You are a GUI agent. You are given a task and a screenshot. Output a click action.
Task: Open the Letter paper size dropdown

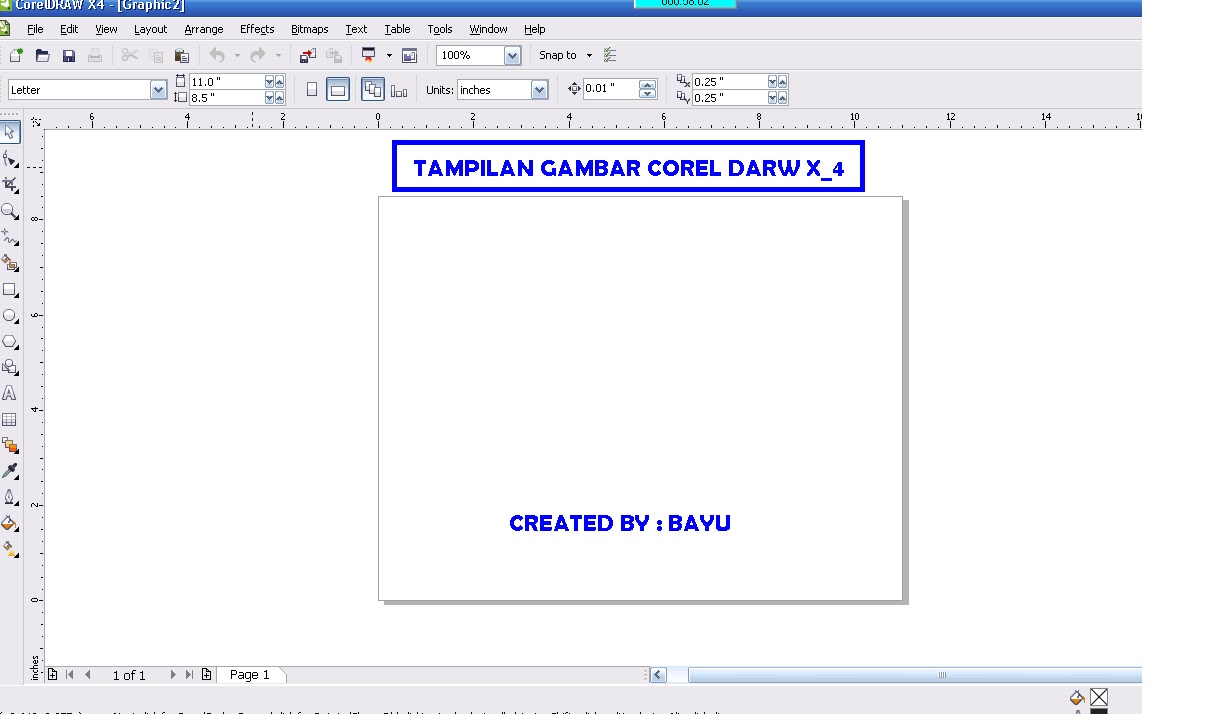[158, 90]
